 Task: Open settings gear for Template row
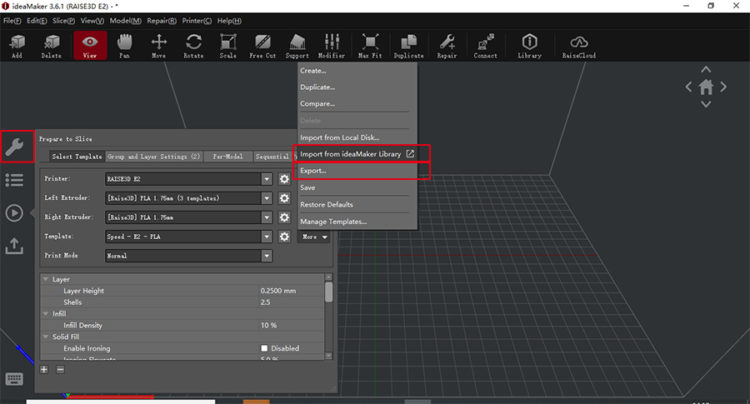[x=284, y=236]
